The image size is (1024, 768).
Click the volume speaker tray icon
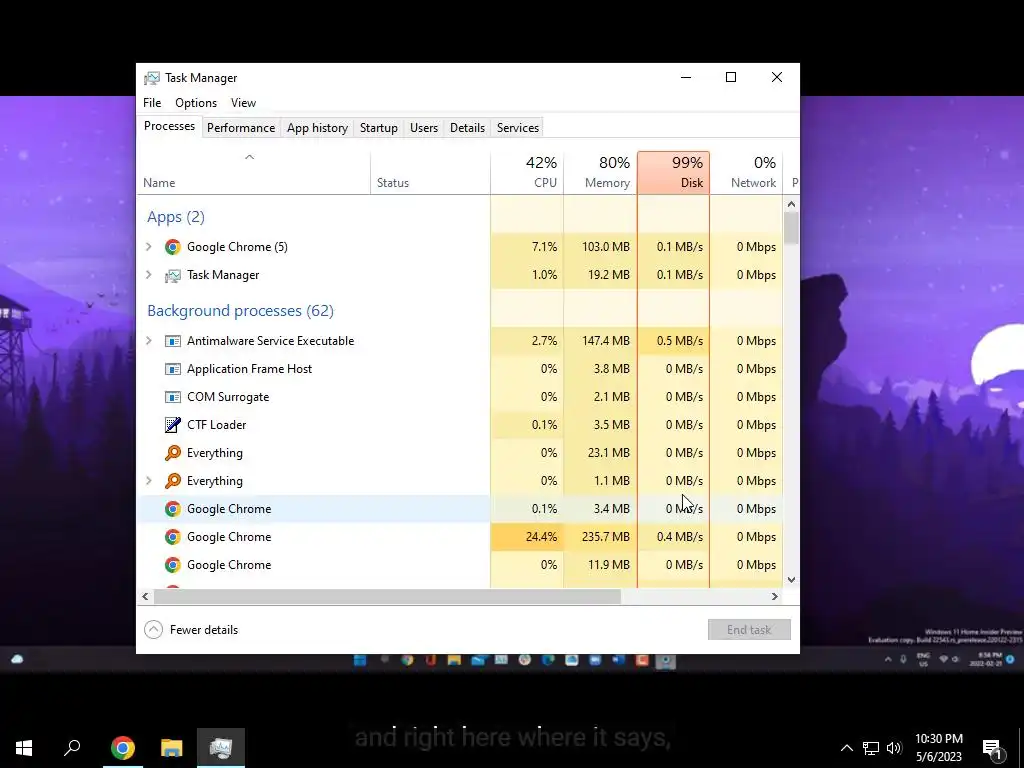pyautogui.click(x=894, y=748)
